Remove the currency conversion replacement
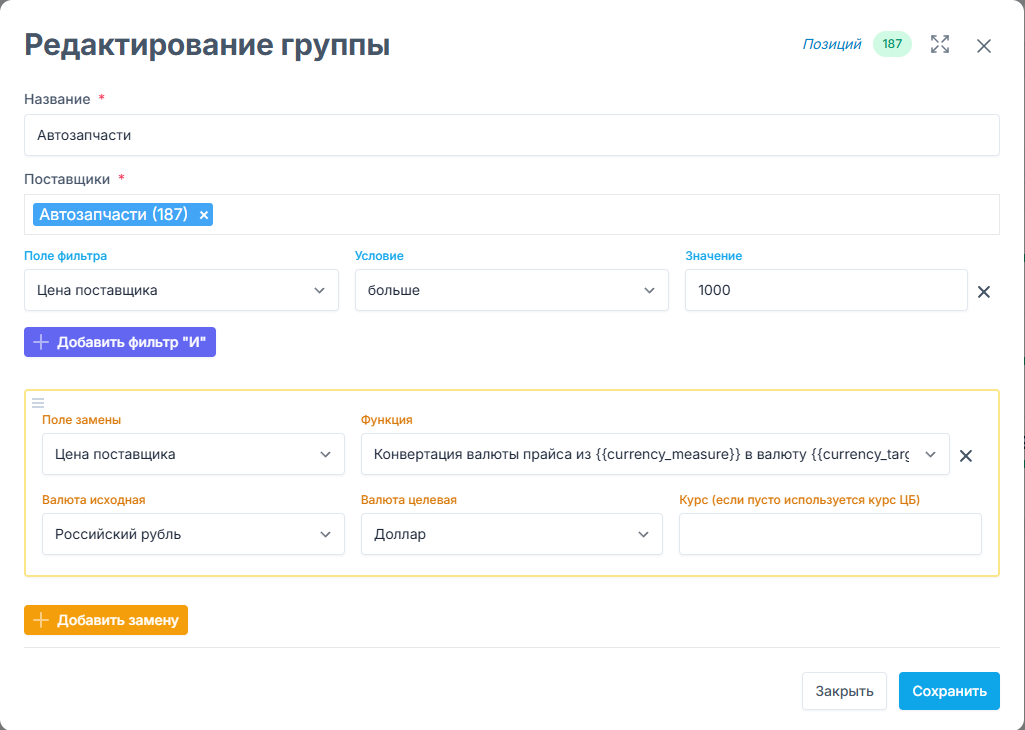 tap(966, 456)
